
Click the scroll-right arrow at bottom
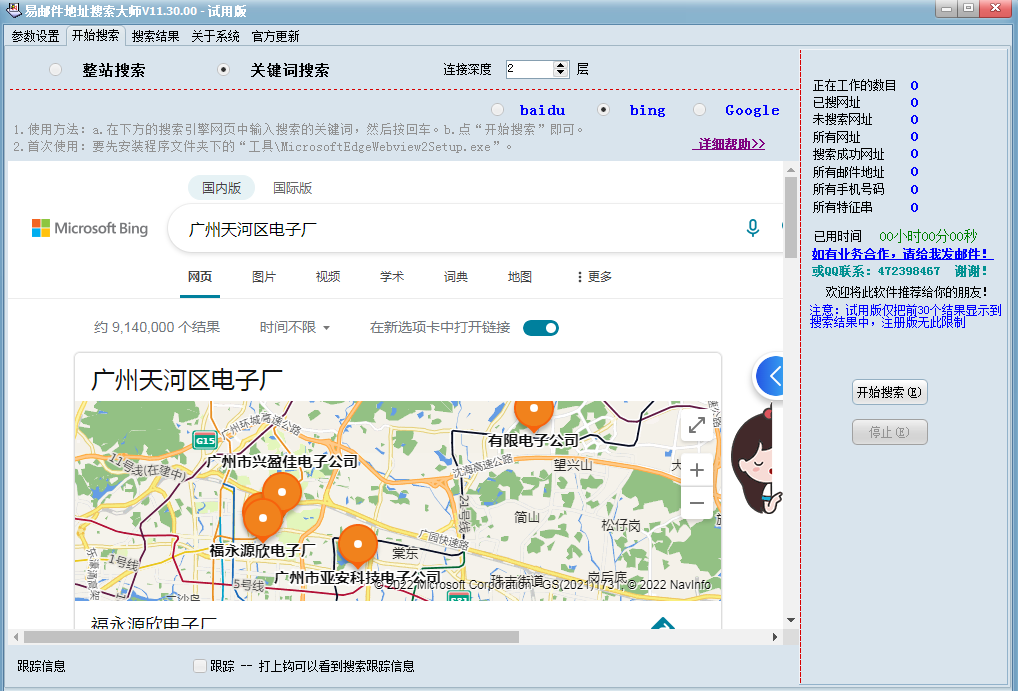775,637
